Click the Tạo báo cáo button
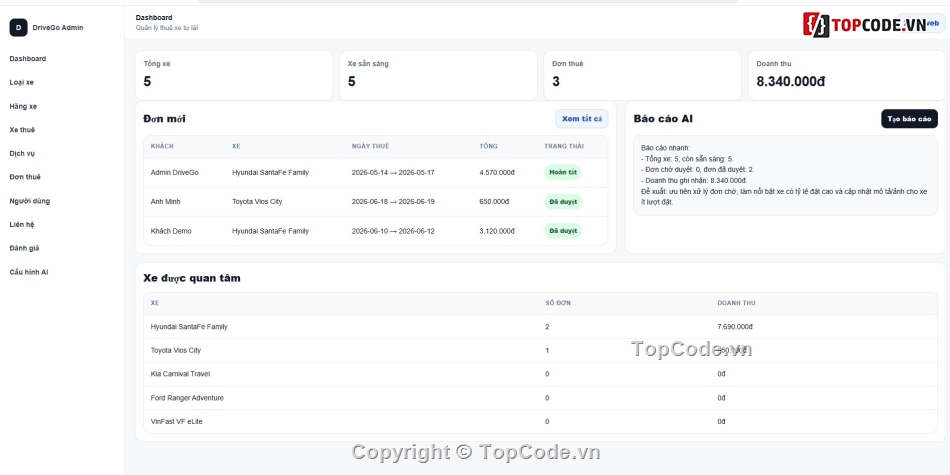 click(909, 119)
